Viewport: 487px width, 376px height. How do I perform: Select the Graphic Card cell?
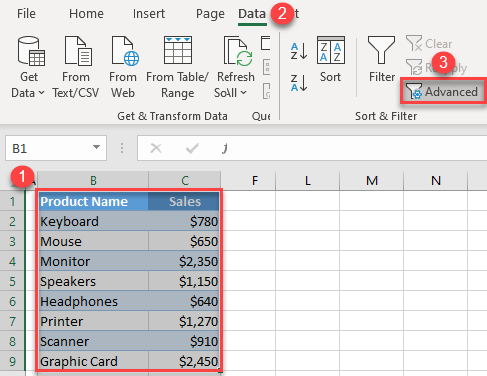tap(93, 361)
